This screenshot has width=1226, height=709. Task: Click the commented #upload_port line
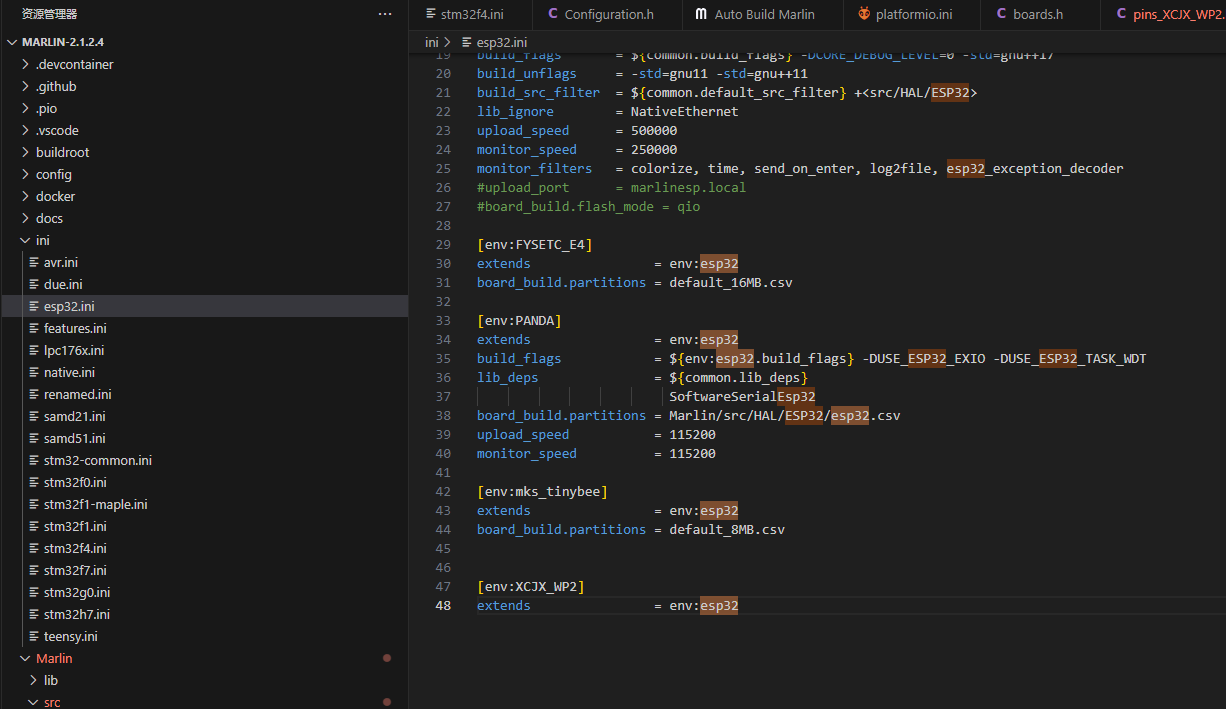pyautogui.click(x=611, y=188)
